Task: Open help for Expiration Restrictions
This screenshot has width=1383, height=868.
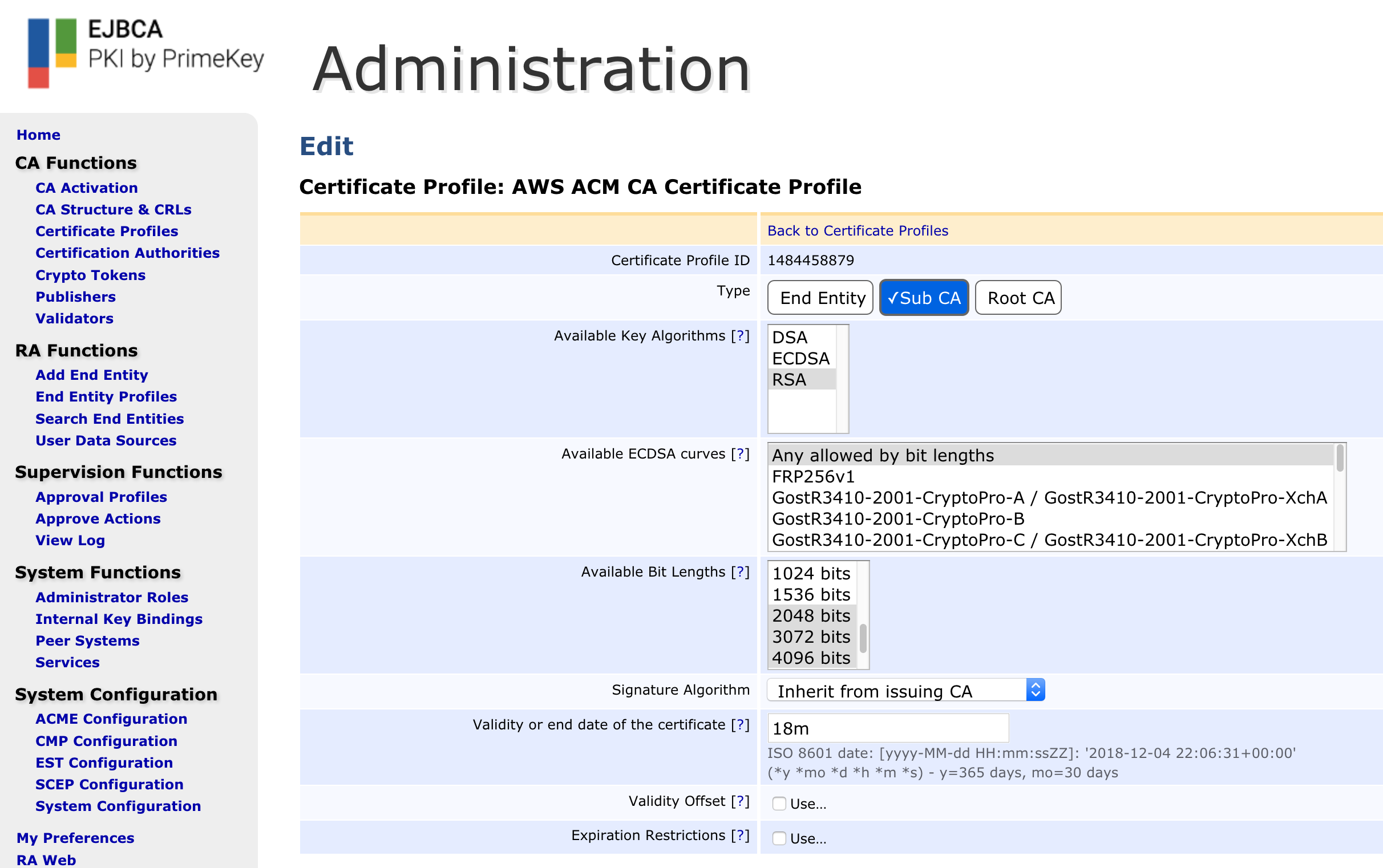Action: [x=741, y=836]
